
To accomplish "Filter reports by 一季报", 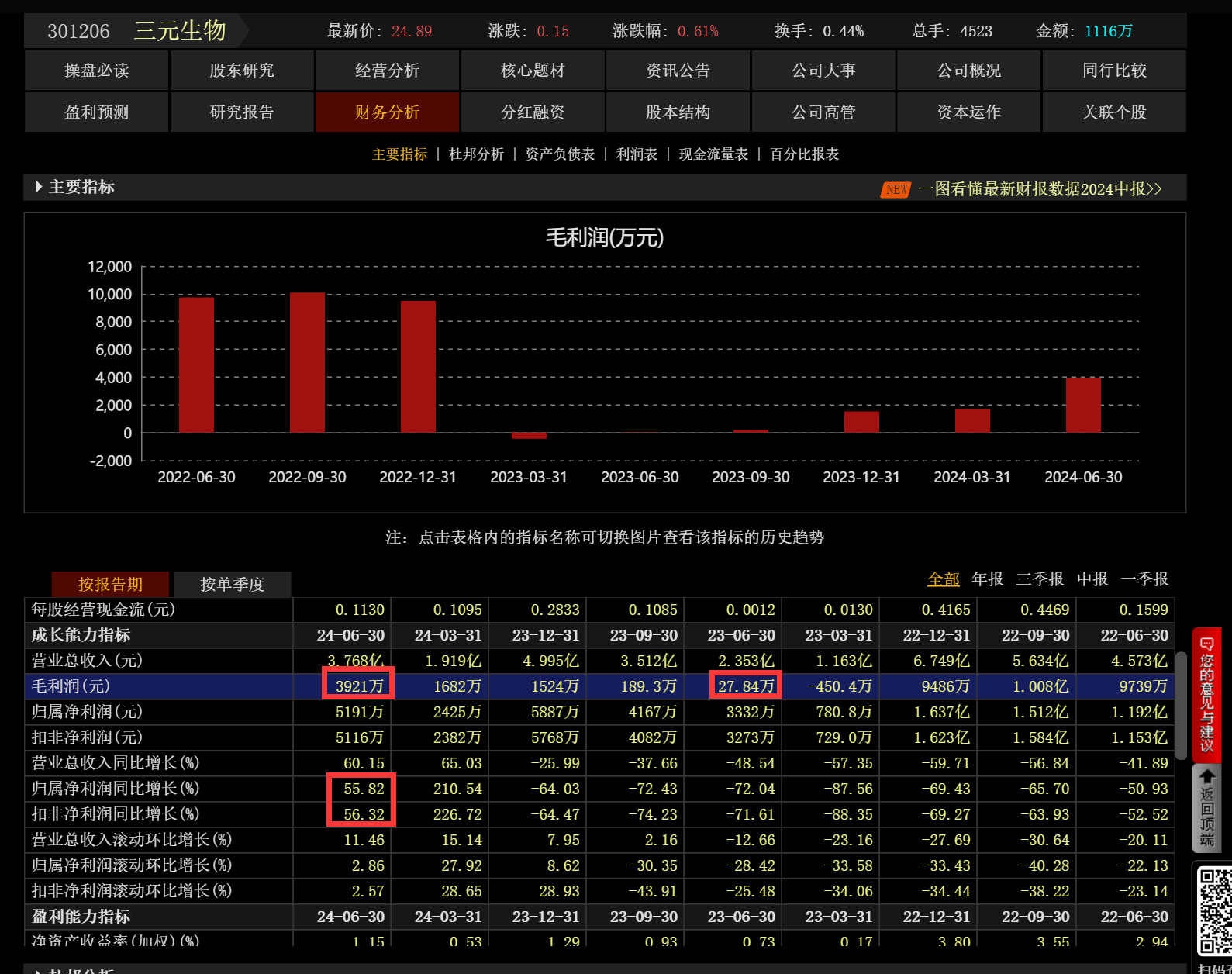I will 1144,579.
